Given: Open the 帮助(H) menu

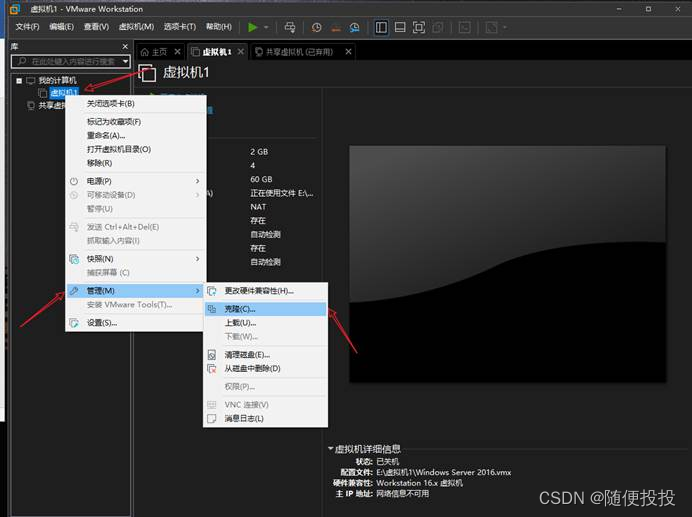Looking at the screenshot, I should pyautogui.click(x=219, y=27).
